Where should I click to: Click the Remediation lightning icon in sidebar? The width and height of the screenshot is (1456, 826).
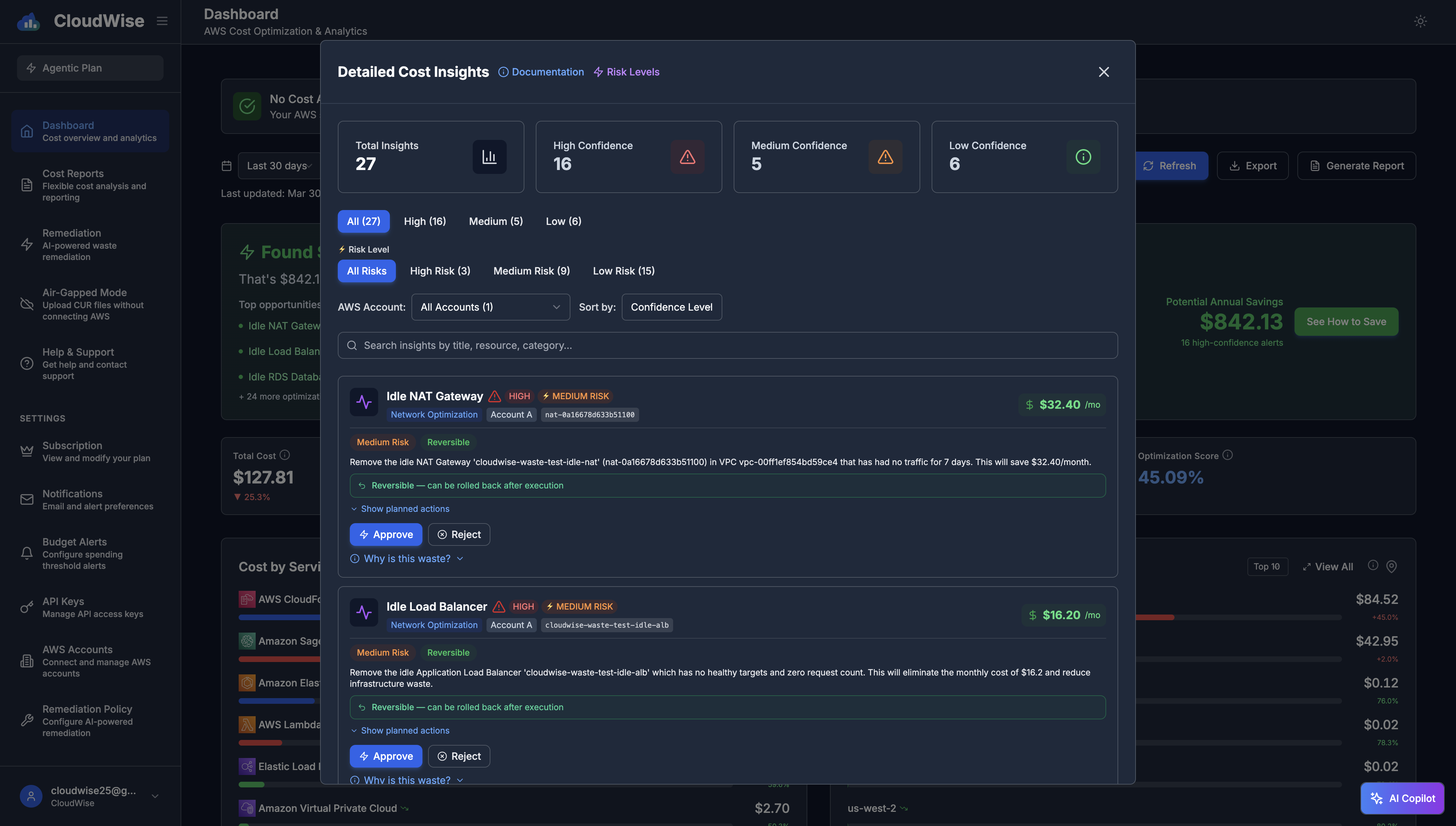pos(27,244)
